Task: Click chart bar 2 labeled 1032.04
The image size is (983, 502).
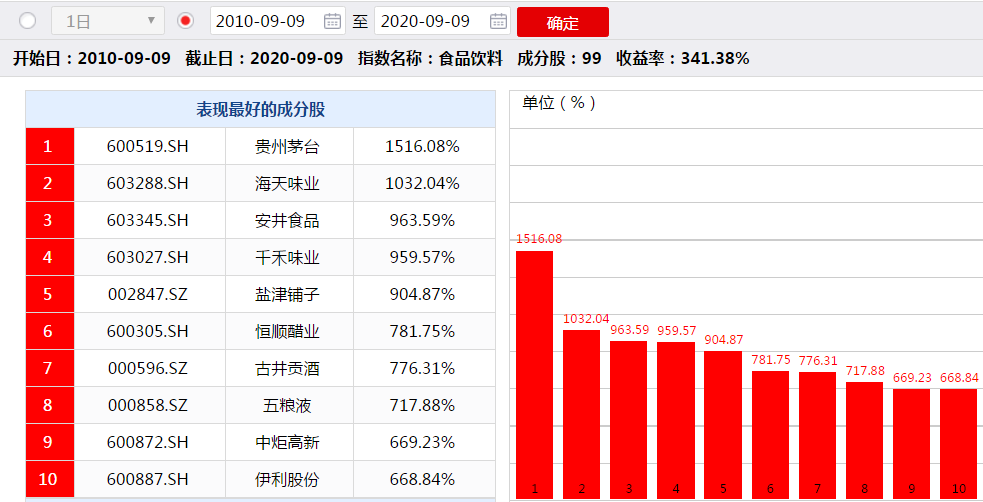Action: pyautogui.click(x=581, y=414)
